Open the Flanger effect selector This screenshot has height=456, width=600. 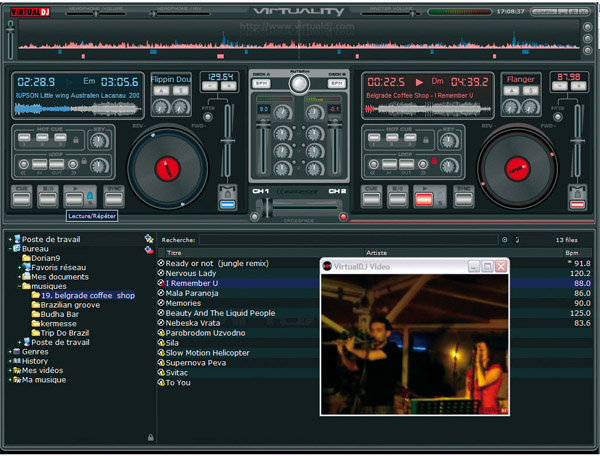pyautogui.click(x=520, y=79)
